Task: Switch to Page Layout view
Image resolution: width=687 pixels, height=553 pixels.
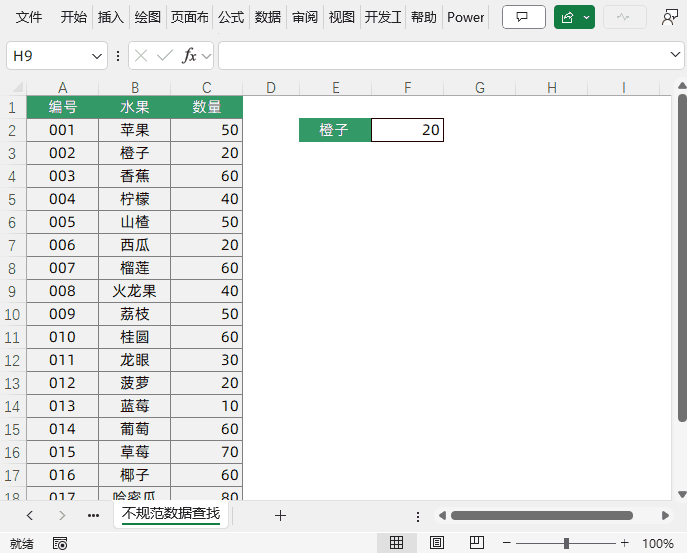Action: pos(436,543)
